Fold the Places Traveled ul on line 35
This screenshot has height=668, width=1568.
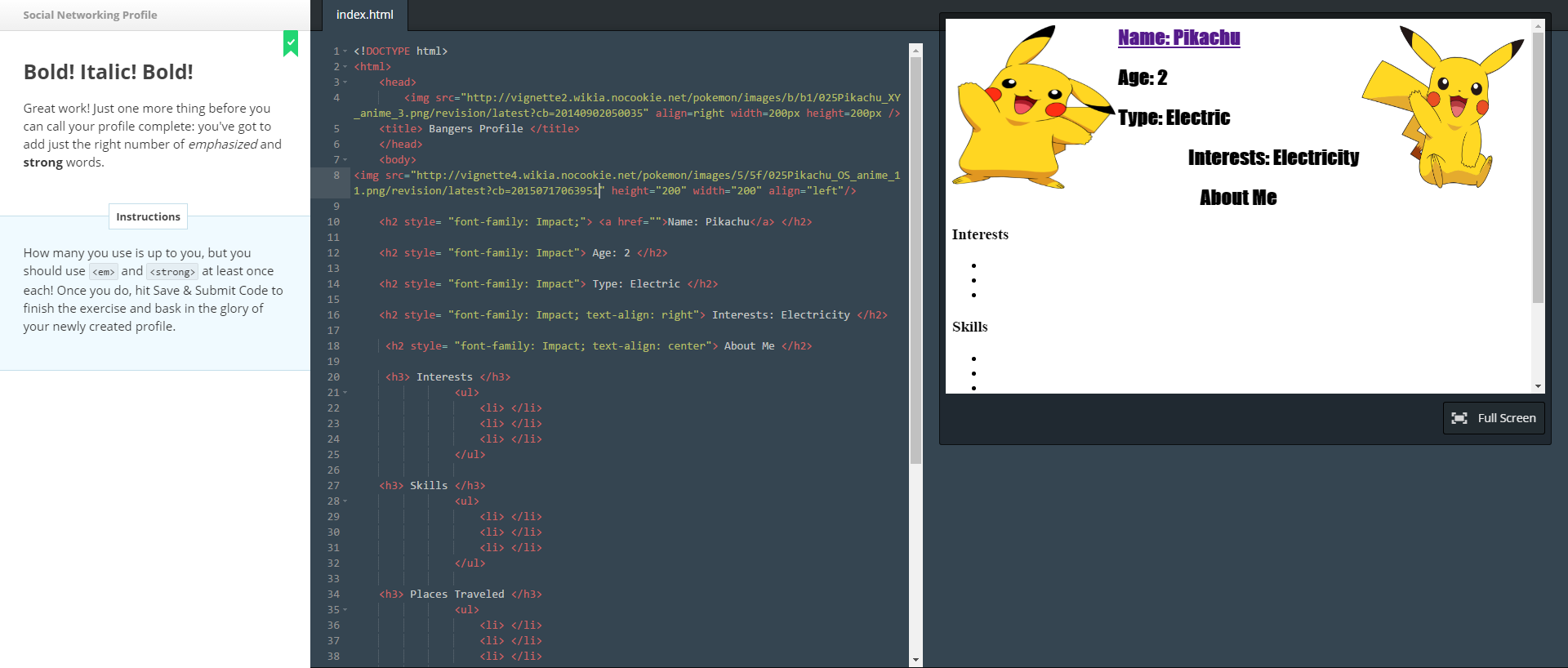coord(345,610)
